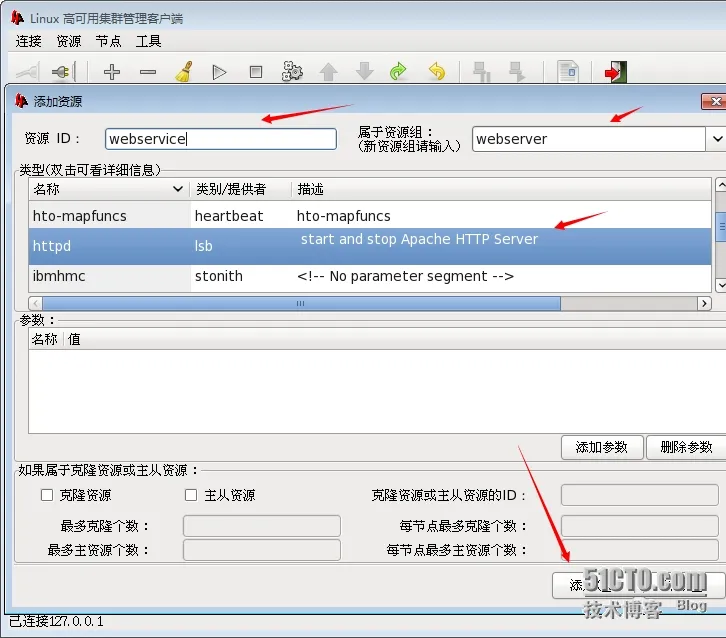Viewport: 726px width, 638px height.
Task: Click the 添加参数 button
Action: coord(602,447)
